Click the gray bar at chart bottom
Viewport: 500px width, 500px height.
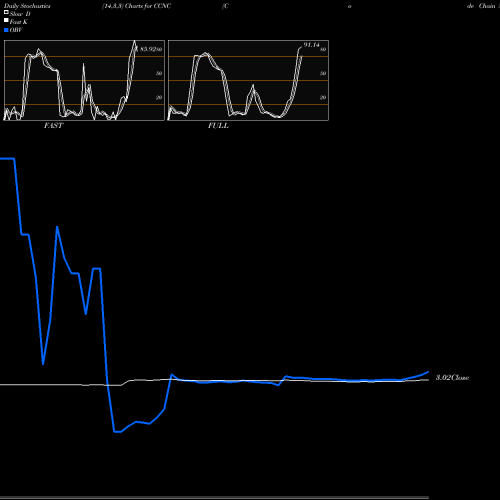[x=214, y=498]
